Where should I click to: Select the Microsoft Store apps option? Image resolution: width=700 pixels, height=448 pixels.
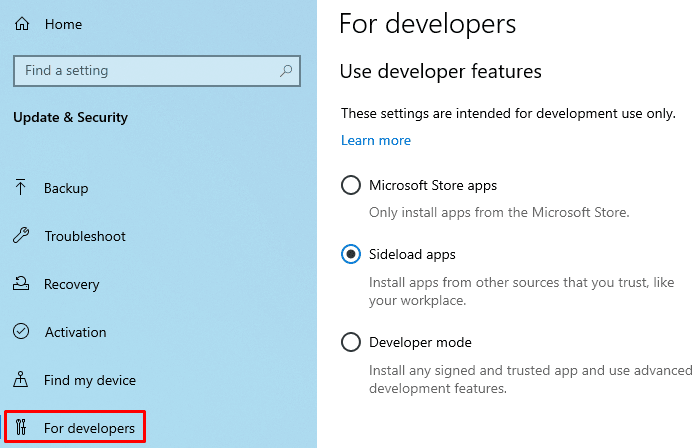coord(351,185)
